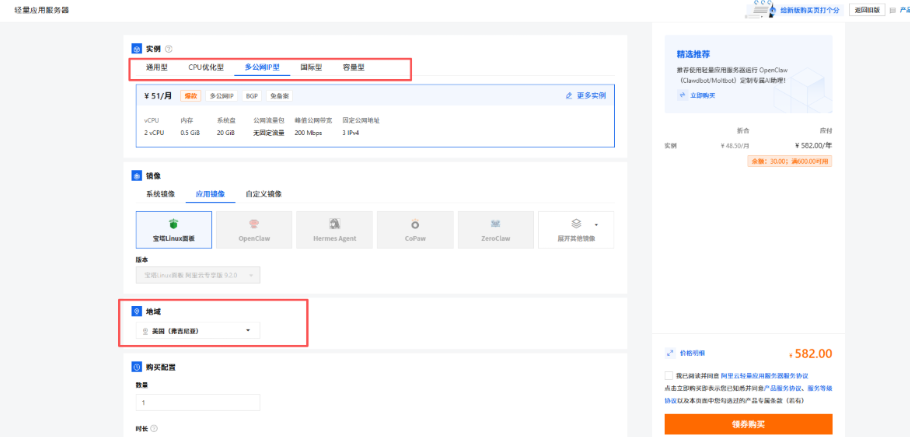Image resolution: width=910 pixels, height=437 pixels.
Task: Select the CoPaw image tile
Action: pos(415,230)
